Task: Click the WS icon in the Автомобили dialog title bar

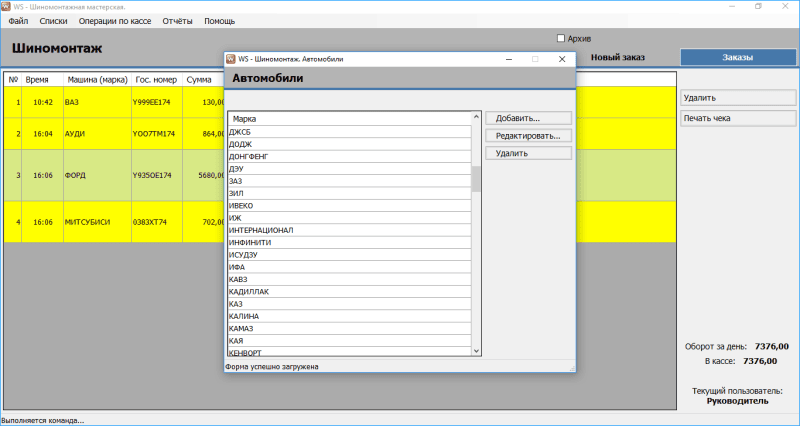Action: 230,59
